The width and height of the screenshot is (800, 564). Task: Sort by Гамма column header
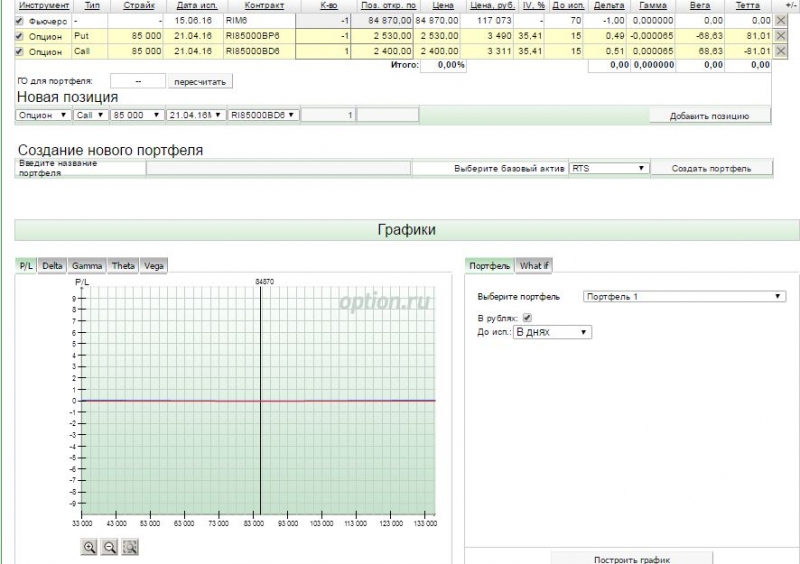click(x=653, y=5)
